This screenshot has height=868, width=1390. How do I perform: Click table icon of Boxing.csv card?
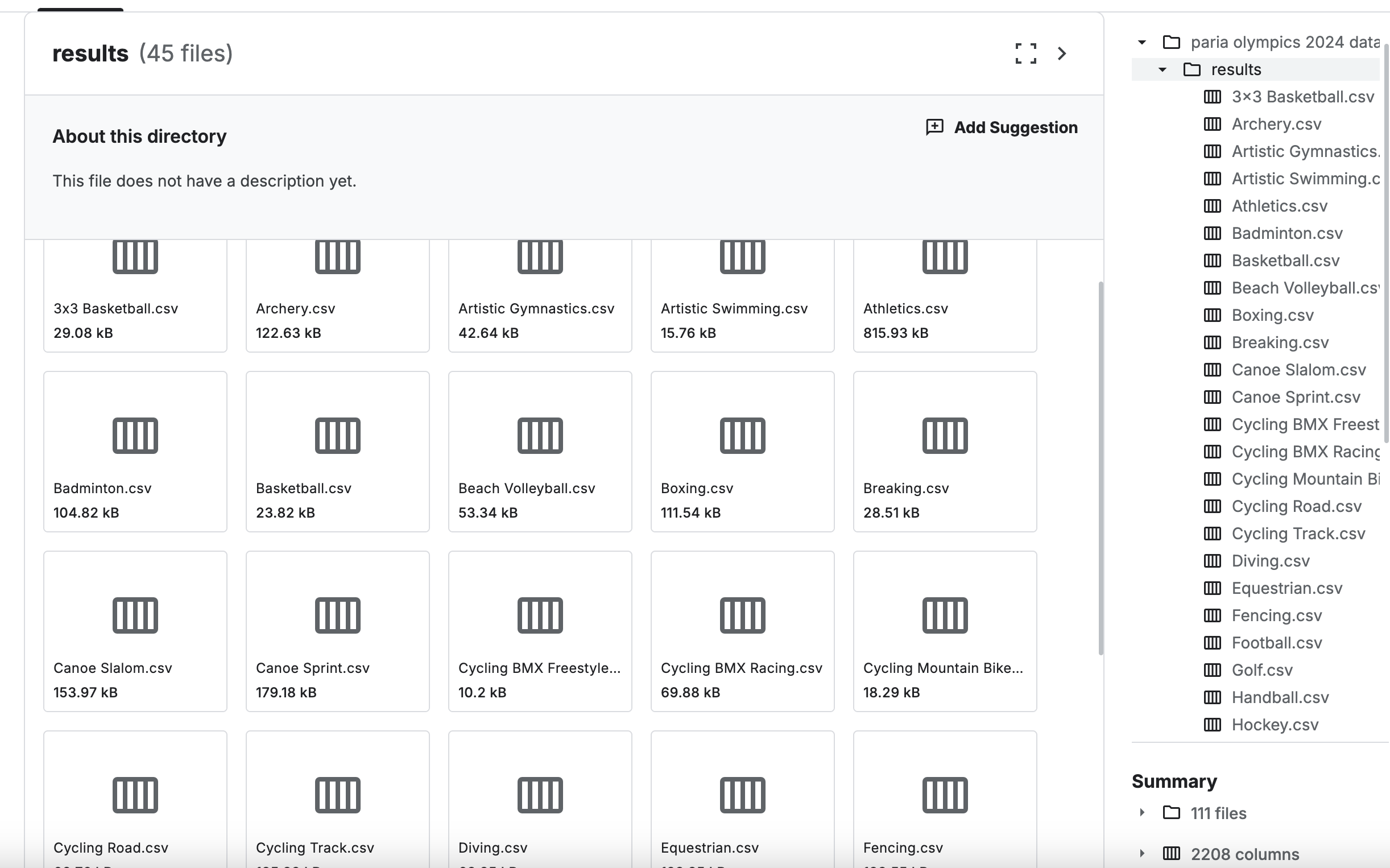[x=742, y=435]
